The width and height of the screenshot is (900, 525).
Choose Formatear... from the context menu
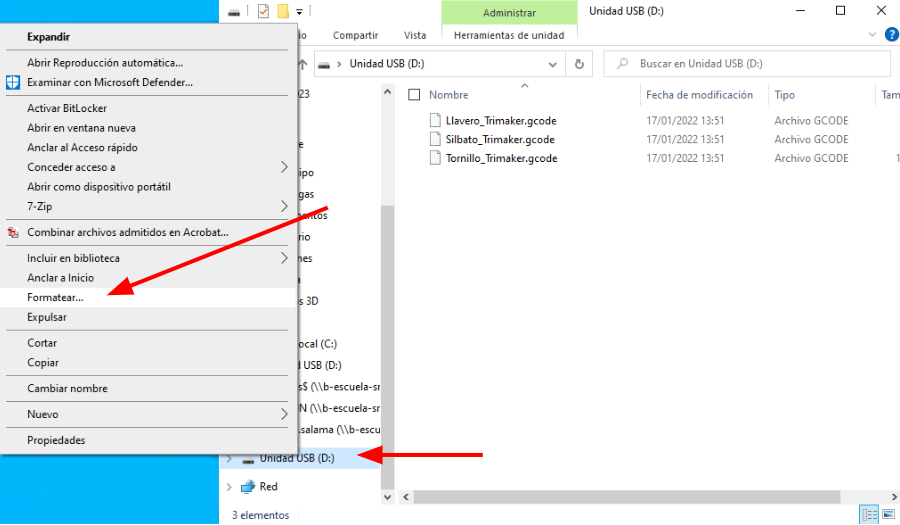tap(55, 297)
